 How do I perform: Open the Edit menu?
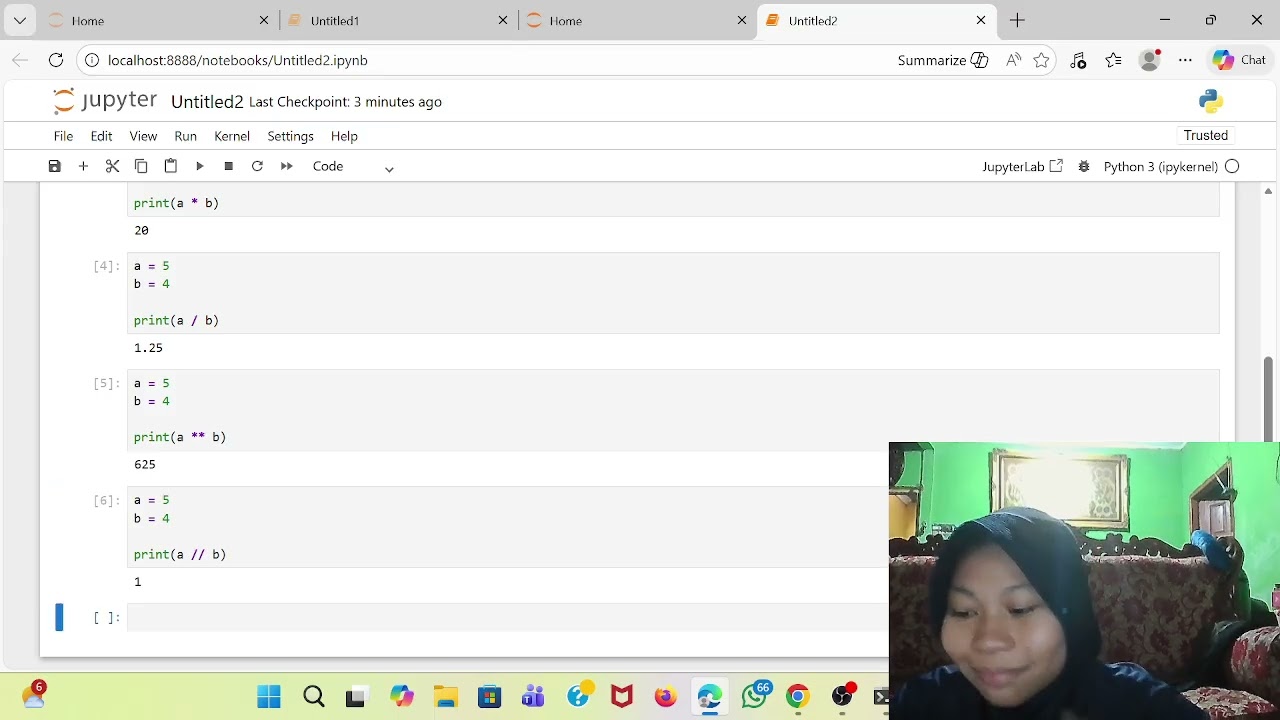(x=101, y=136)
